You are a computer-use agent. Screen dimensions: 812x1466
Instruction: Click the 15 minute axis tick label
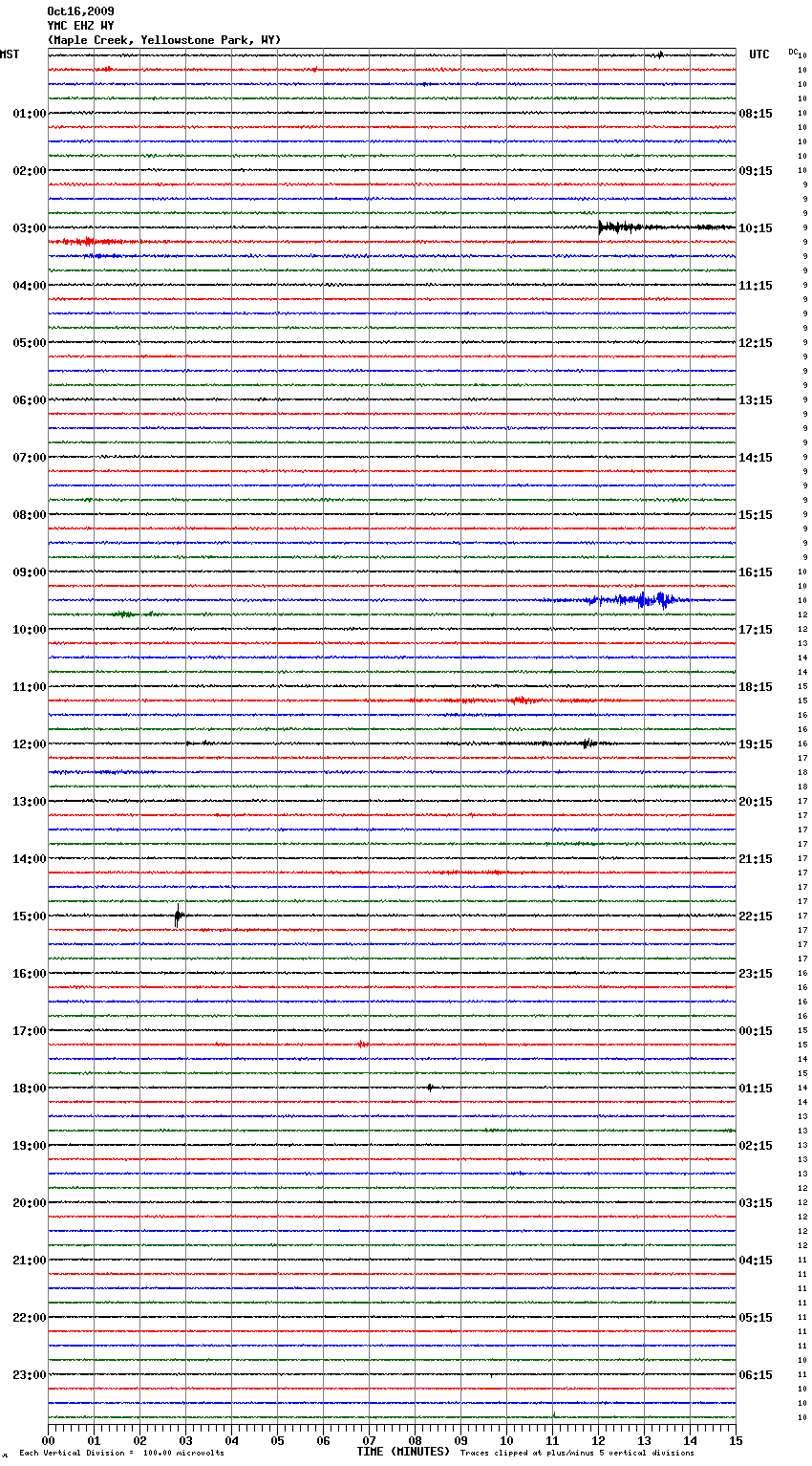(736, 1439)
